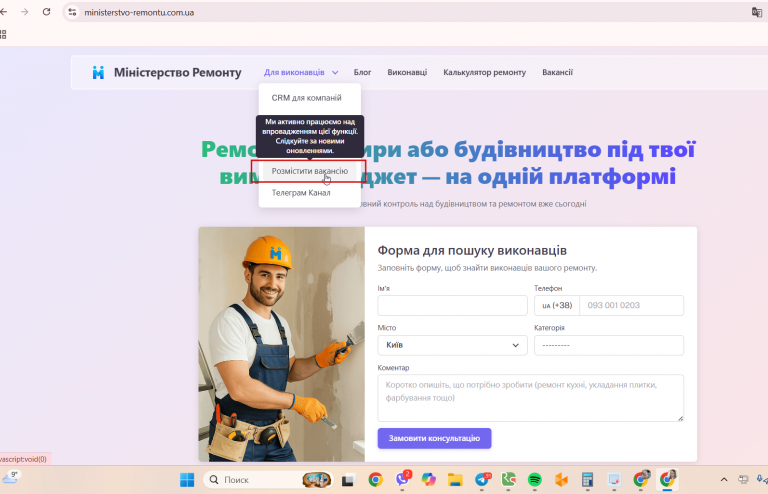Click the Міністерство Ремонту logo icon
The height and width of the screenshot is (494, 768).
pos(98,72)
